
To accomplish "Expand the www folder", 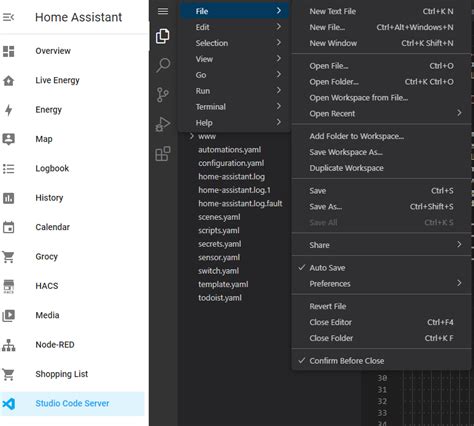I will point(207,136).
